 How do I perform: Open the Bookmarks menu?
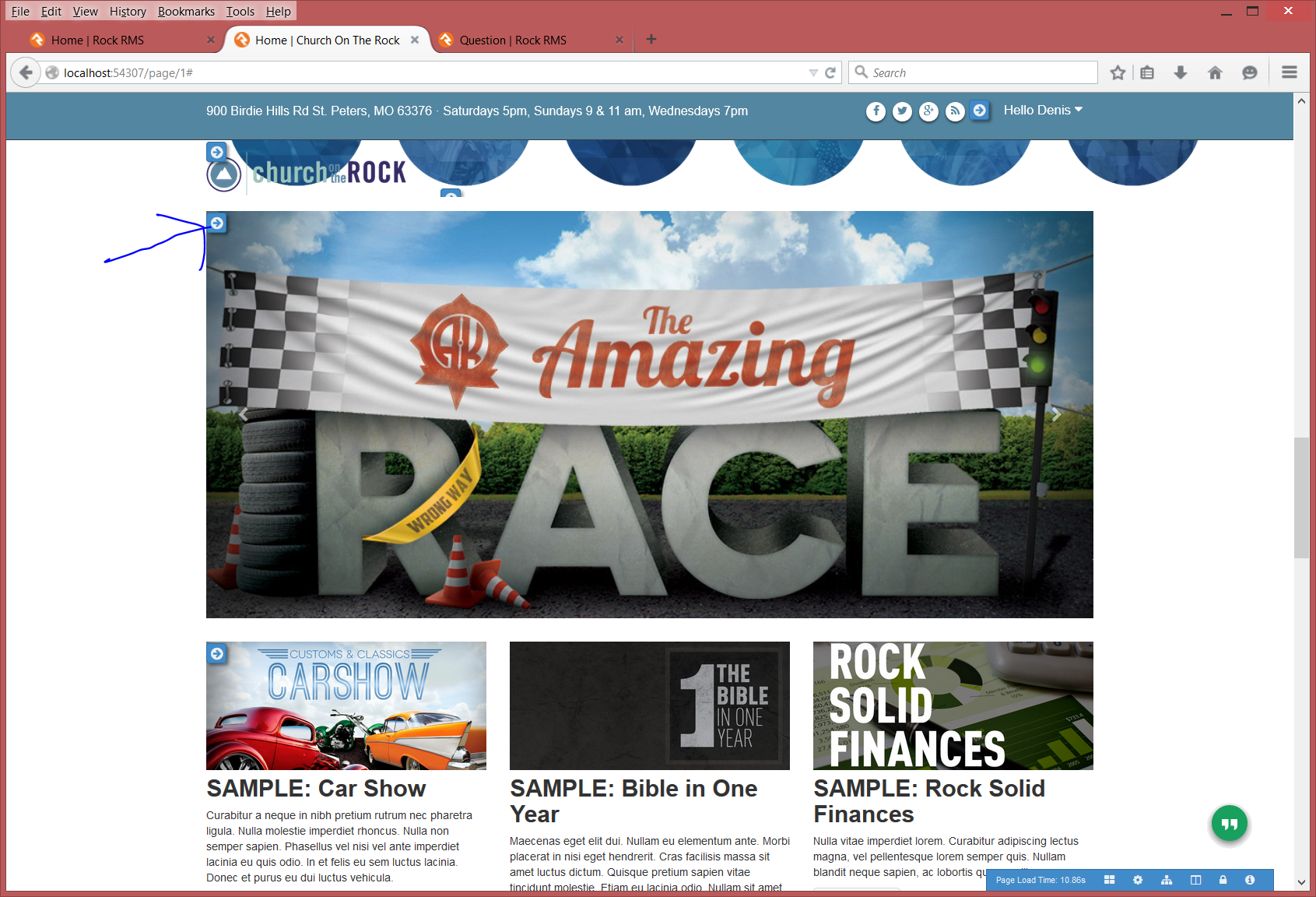tap(186, 11)
